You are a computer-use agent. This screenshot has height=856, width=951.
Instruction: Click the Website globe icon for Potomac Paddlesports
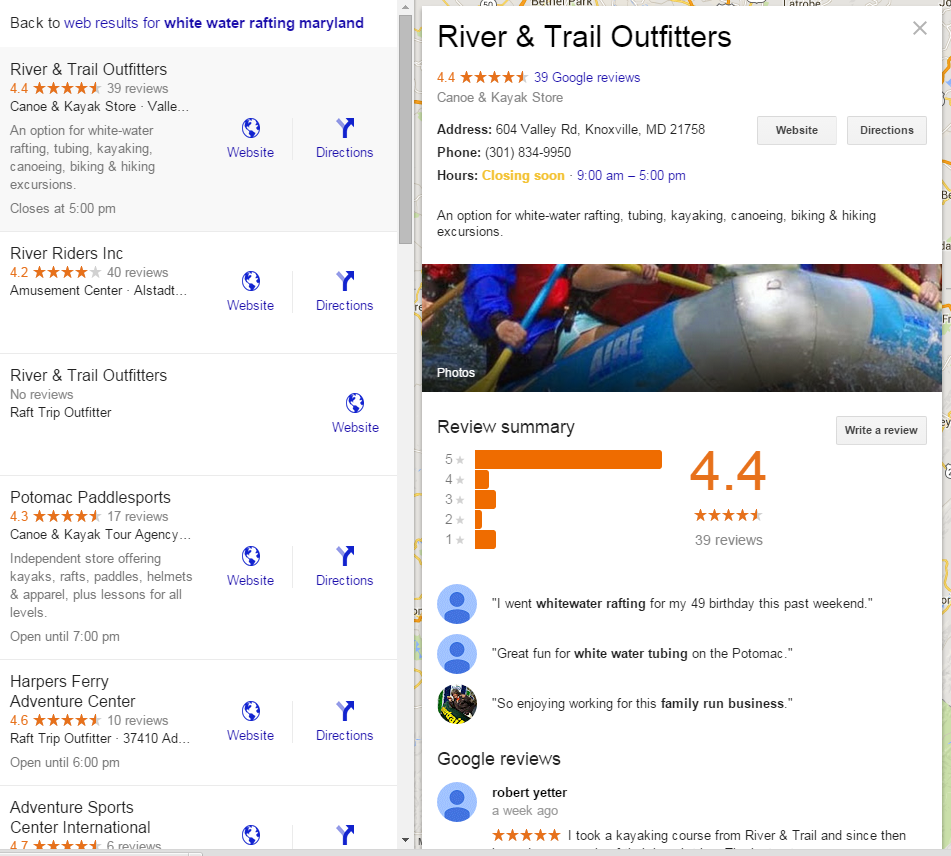tap(250, 556)
